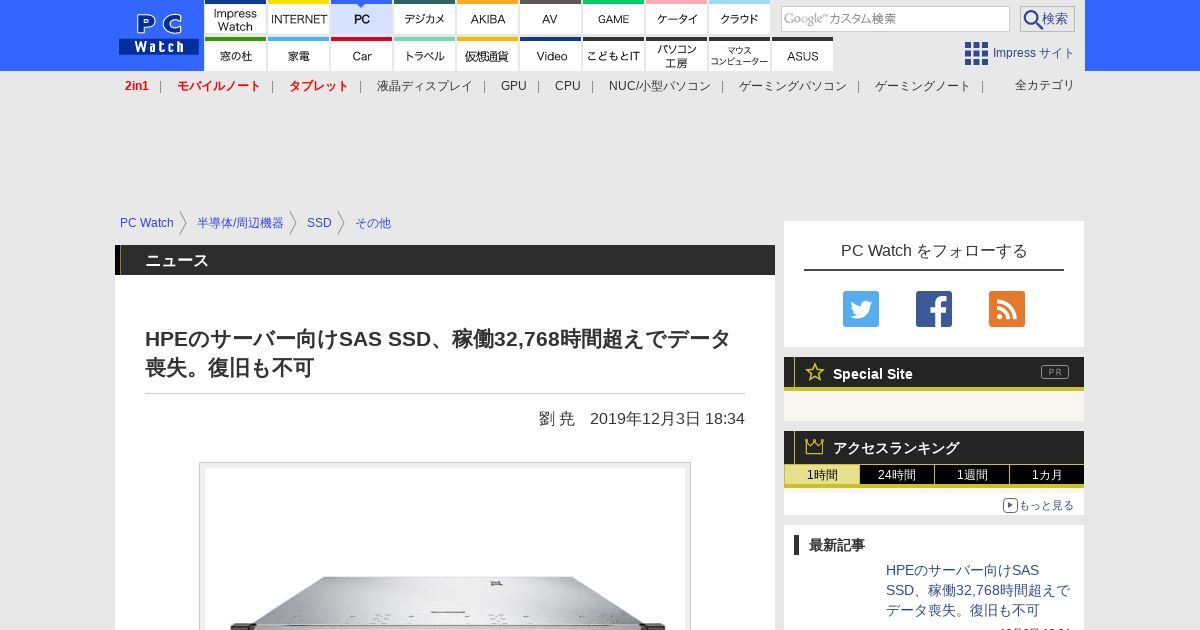The image size is (1200, 630).
Task: Open the Impress サイト grid icon
Action: tap(976, 53)
